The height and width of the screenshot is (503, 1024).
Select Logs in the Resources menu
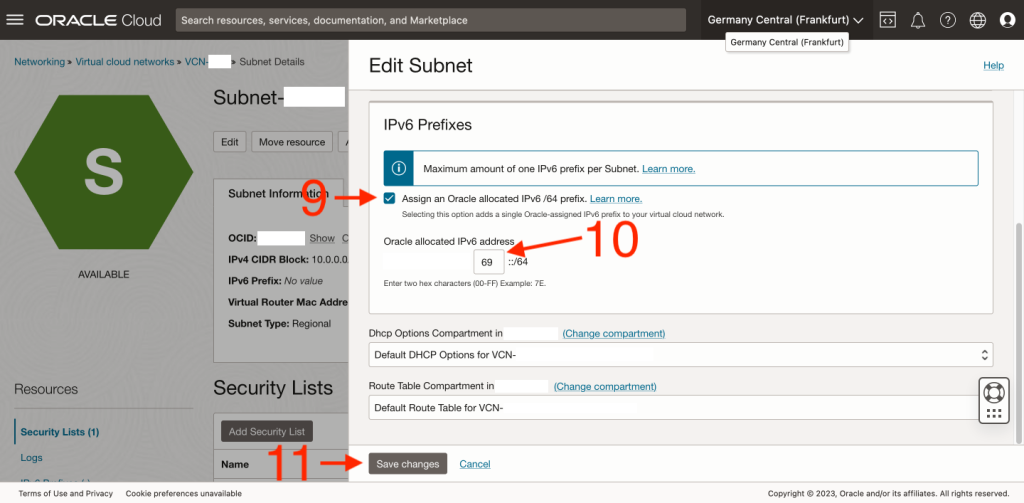pos(31,458)
